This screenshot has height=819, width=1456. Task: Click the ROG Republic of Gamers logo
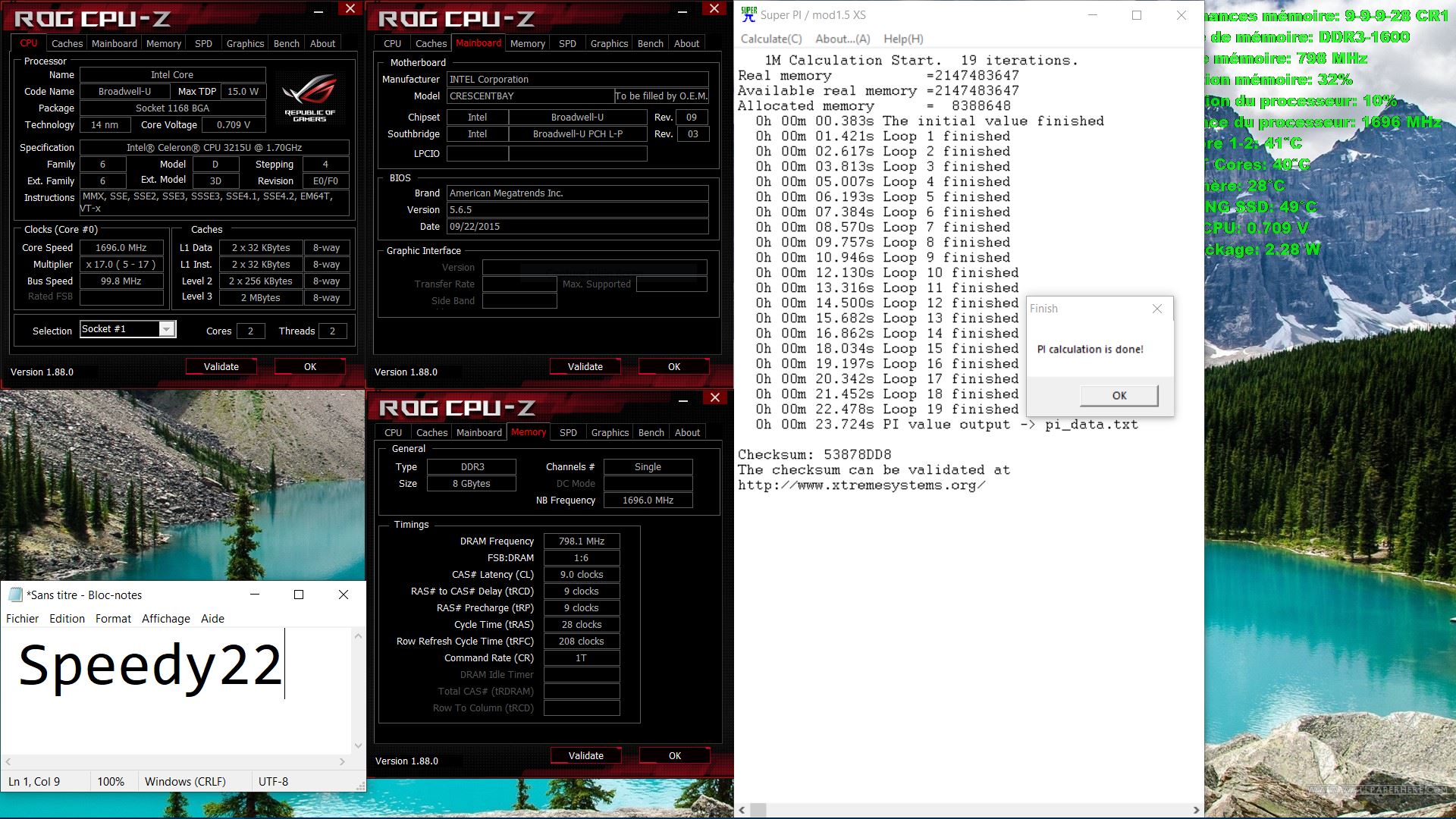tap(309, 98)
